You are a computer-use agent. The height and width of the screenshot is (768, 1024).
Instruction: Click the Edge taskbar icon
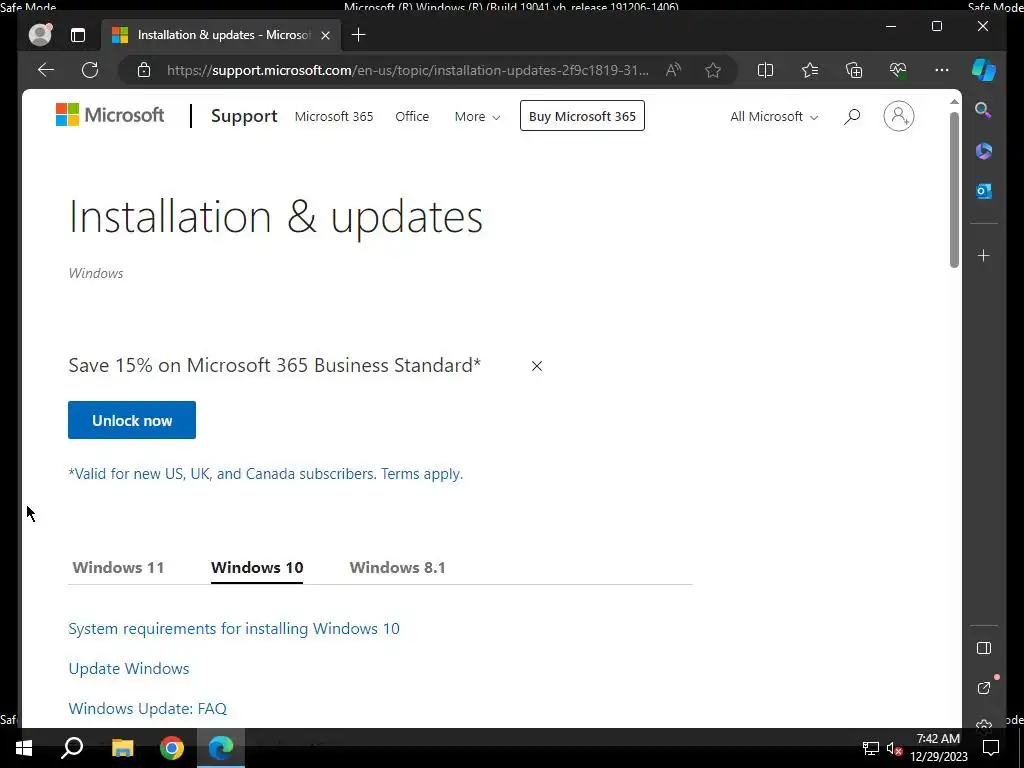tap(221, 748)
